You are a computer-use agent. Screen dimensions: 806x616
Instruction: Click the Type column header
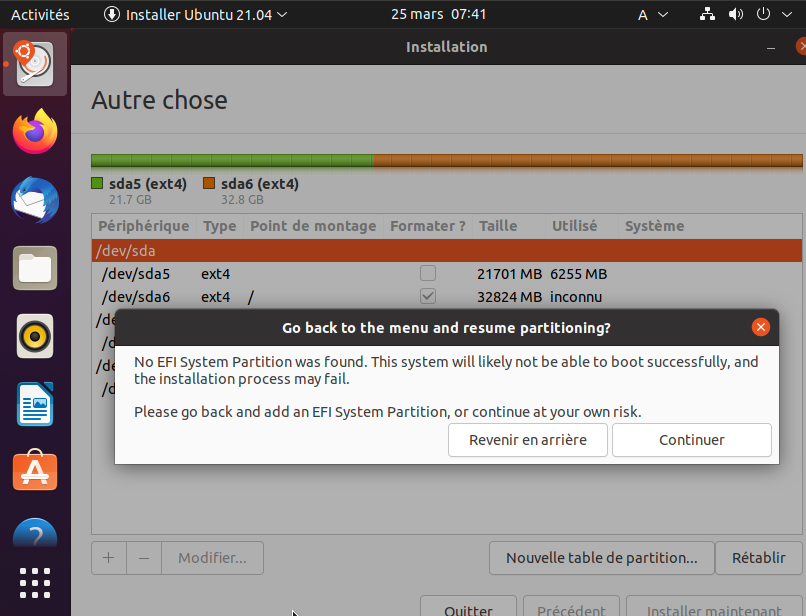click(219, 226)
